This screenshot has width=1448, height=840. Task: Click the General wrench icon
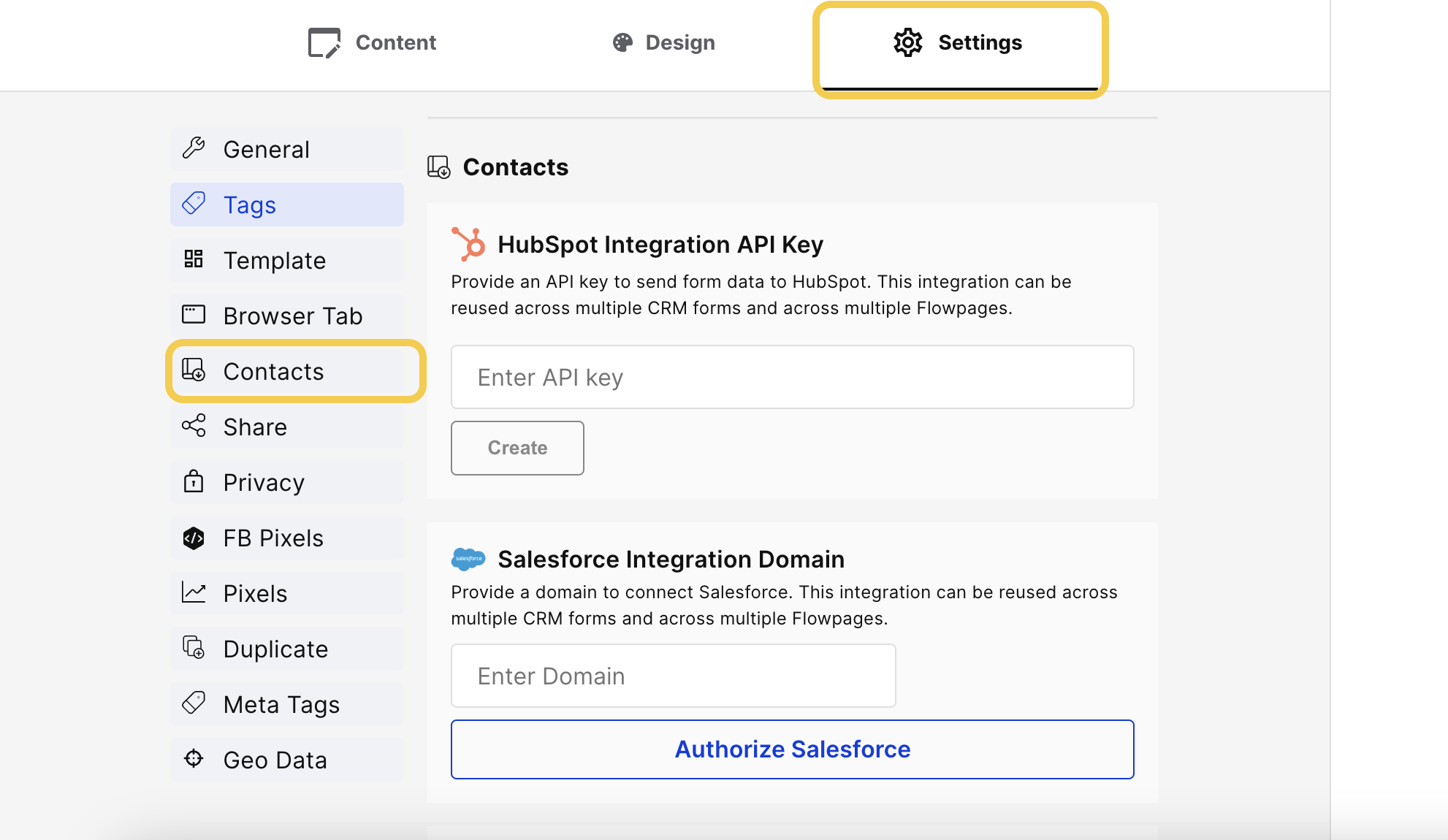point(194,148)
